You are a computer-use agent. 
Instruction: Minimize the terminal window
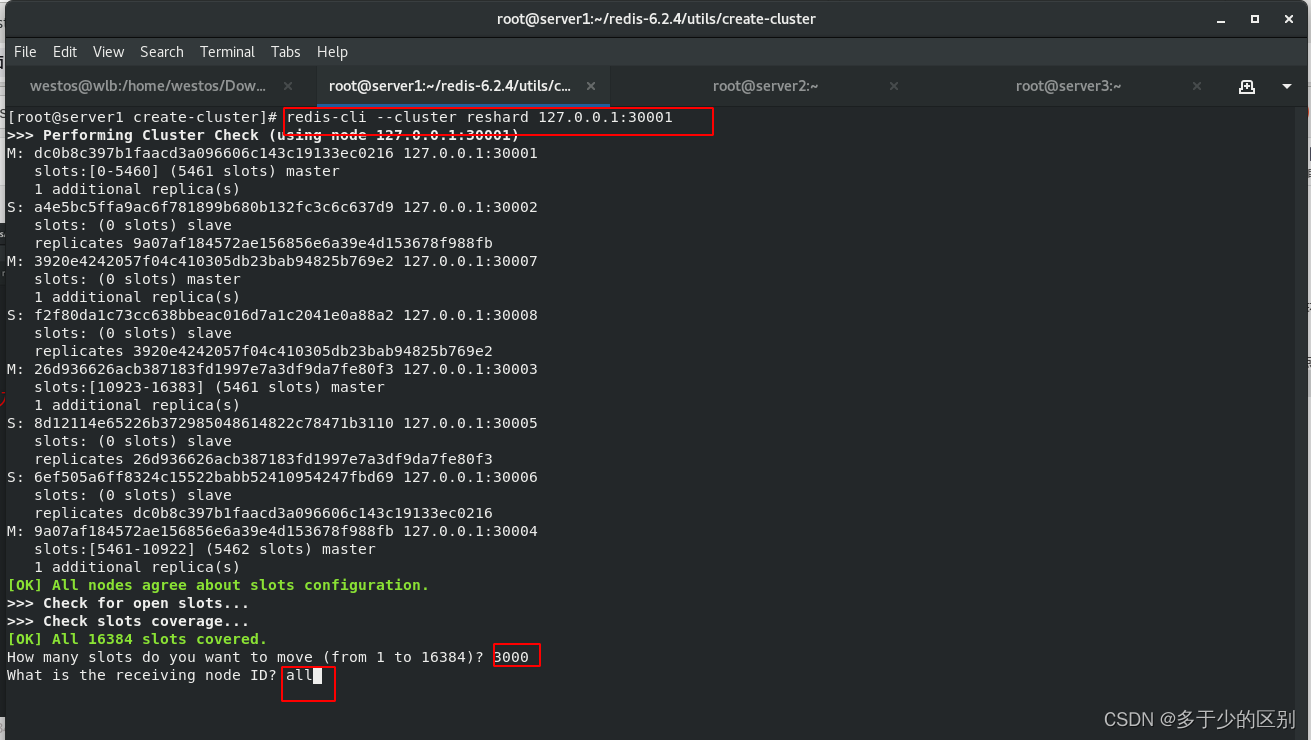click(1223, 19)
